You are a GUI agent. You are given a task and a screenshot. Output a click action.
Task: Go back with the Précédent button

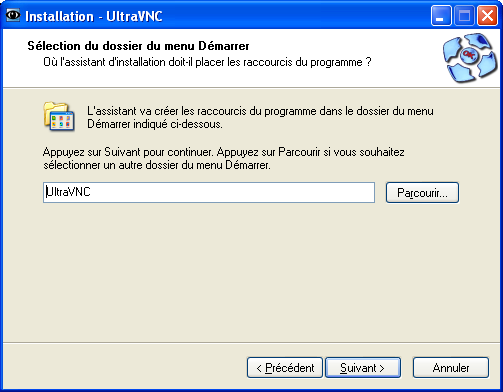pos(285,368)
